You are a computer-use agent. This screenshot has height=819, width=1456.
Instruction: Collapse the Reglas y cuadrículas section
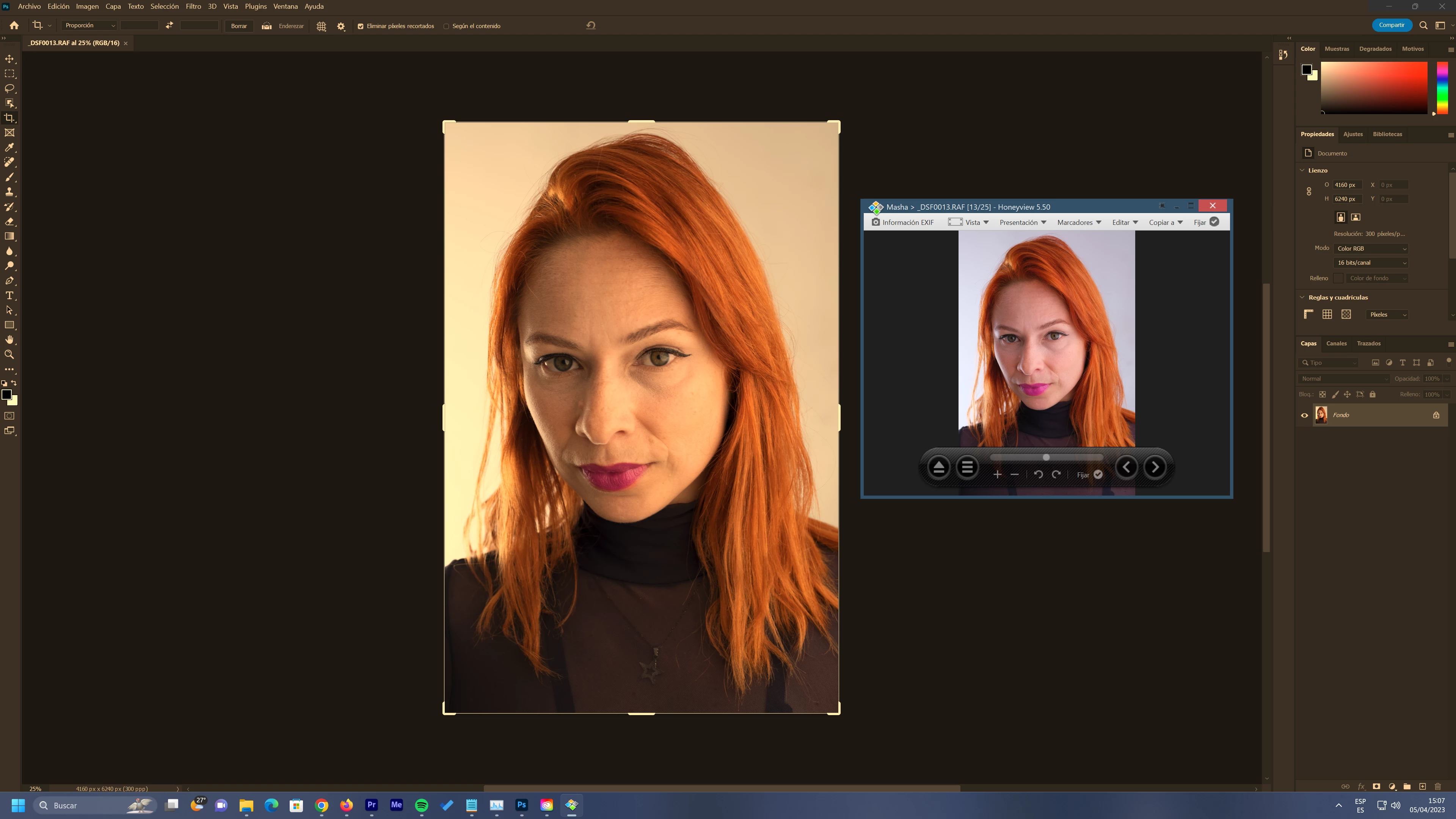1302,297
